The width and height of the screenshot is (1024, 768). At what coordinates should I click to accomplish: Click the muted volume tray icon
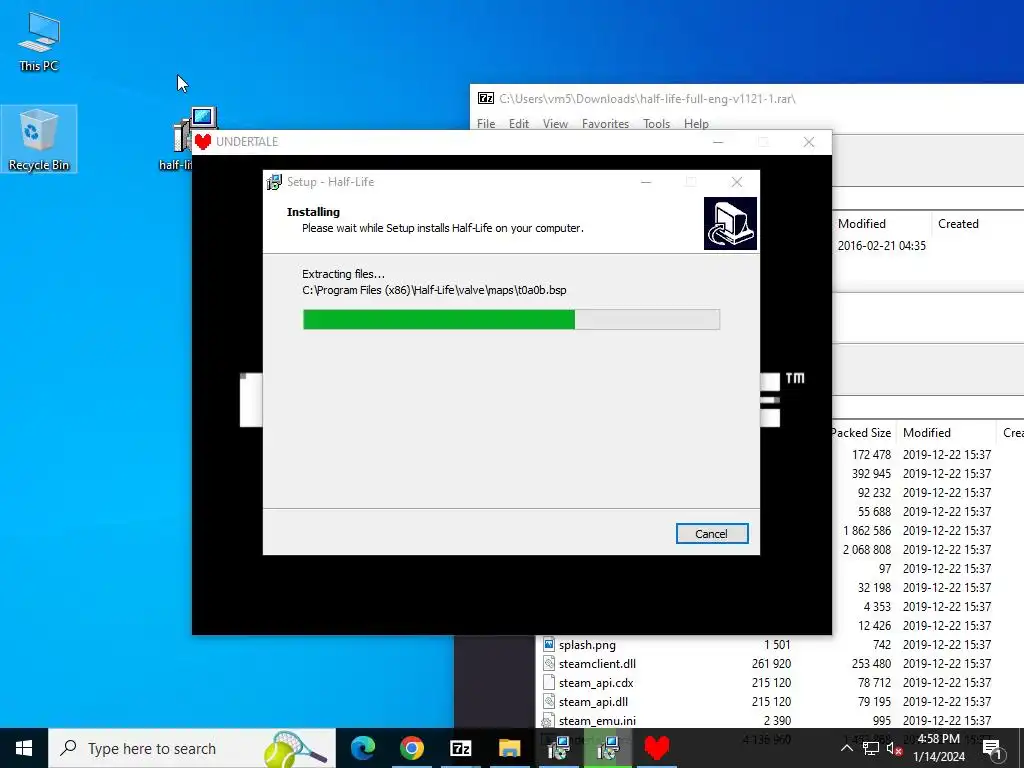pyautogui.click(x=894, y=748)
